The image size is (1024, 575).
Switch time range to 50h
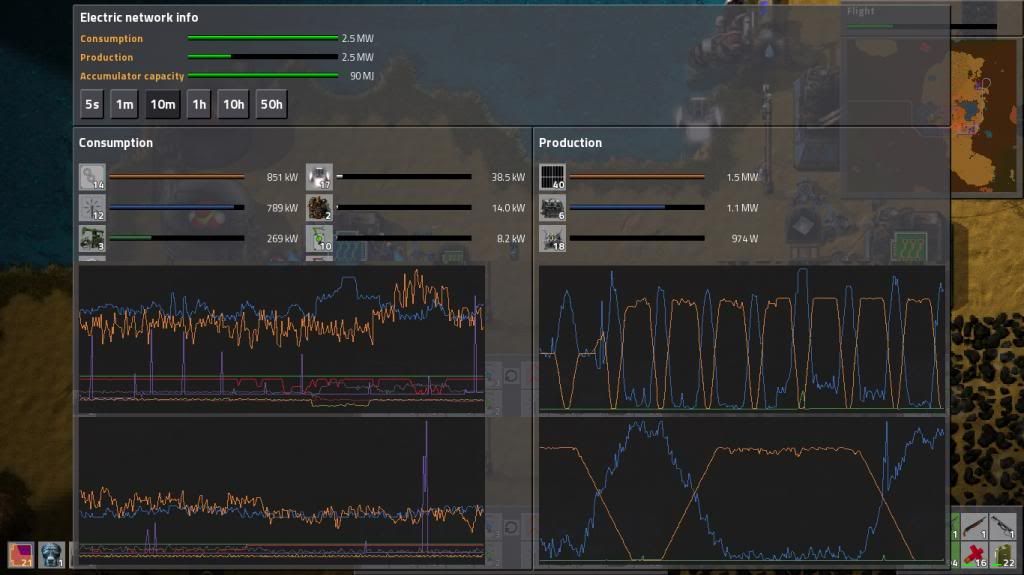(x=272, y=105)
